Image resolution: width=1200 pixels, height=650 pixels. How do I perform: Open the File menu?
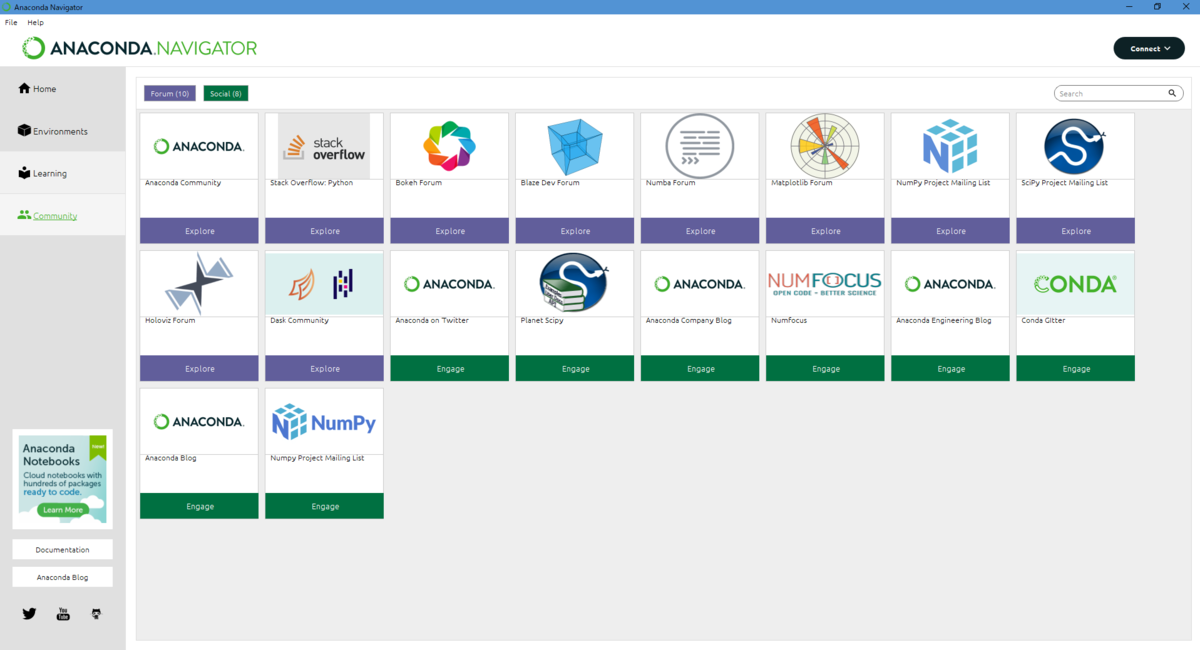[x=11, y=22]
